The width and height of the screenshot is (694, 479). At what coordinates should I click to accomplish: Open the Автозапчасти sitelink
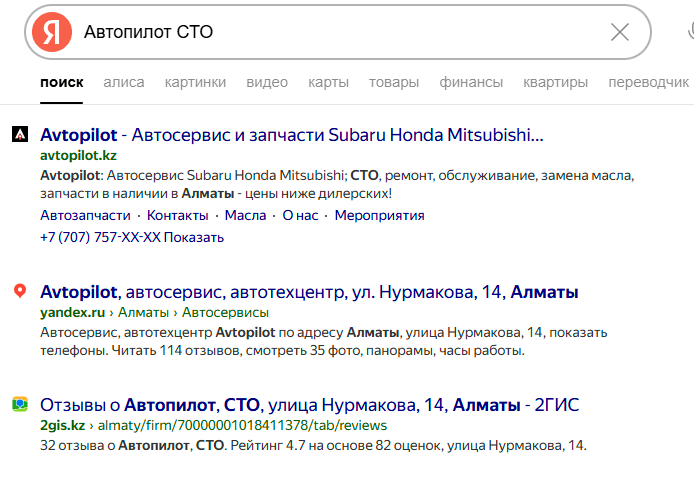click(x=85, y=215)
